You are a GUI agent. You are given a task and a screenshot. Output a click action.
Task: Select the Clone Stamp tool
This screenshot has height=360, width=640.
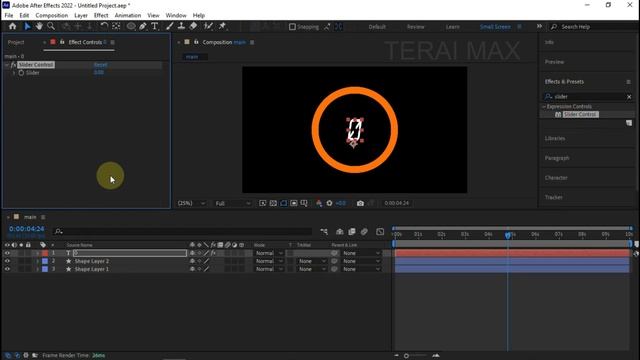(x=181, y=27)
